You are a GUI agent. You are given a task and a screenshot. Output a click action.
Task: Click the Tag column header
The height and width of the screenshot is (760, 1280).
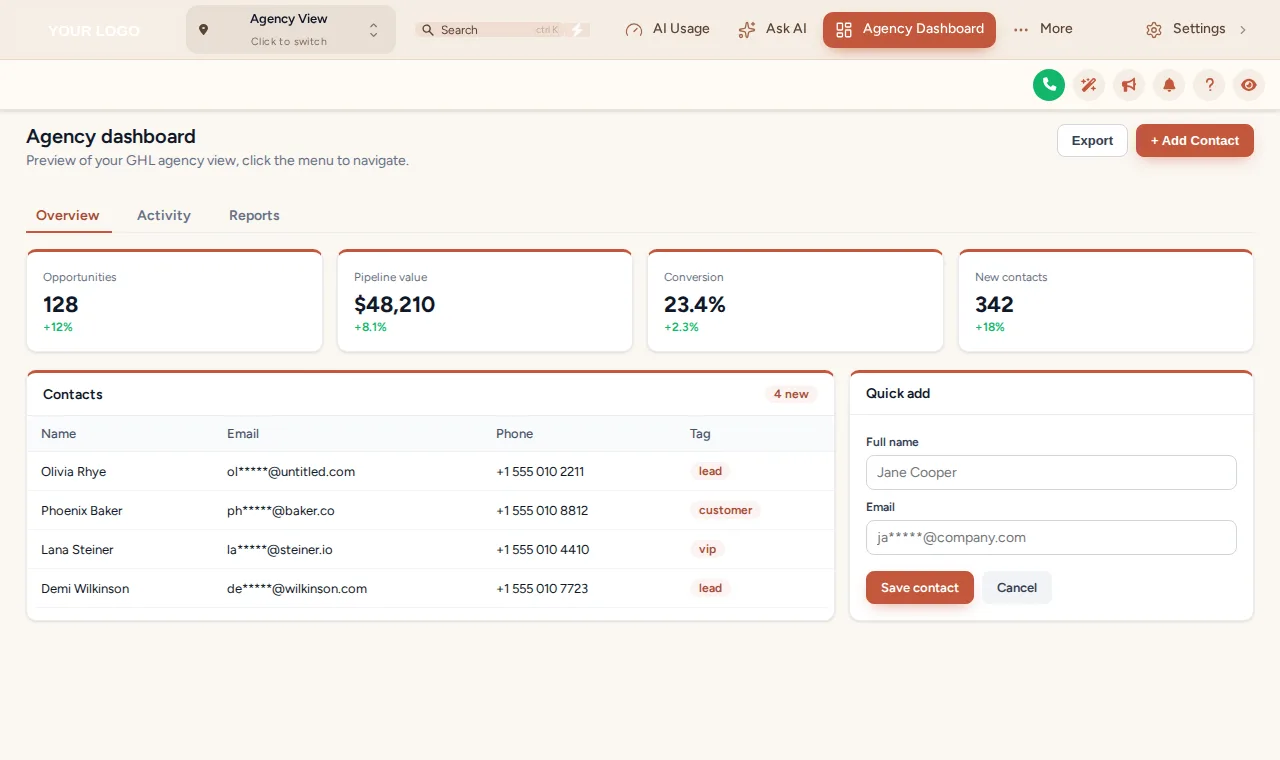(x=700, y=434)
